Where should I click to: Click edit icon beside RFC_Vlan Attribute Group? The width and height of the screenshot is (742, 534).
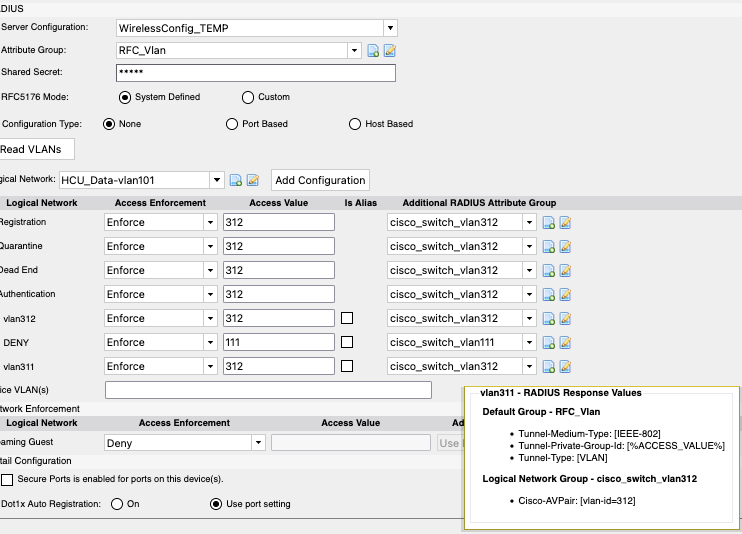tap(390, 51)
